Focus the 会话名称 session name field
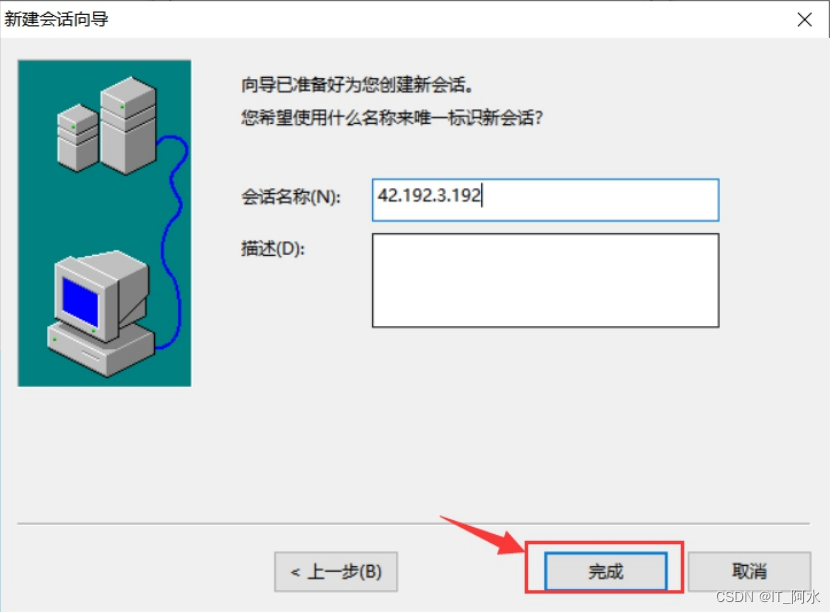 click(x=545, y=200)
